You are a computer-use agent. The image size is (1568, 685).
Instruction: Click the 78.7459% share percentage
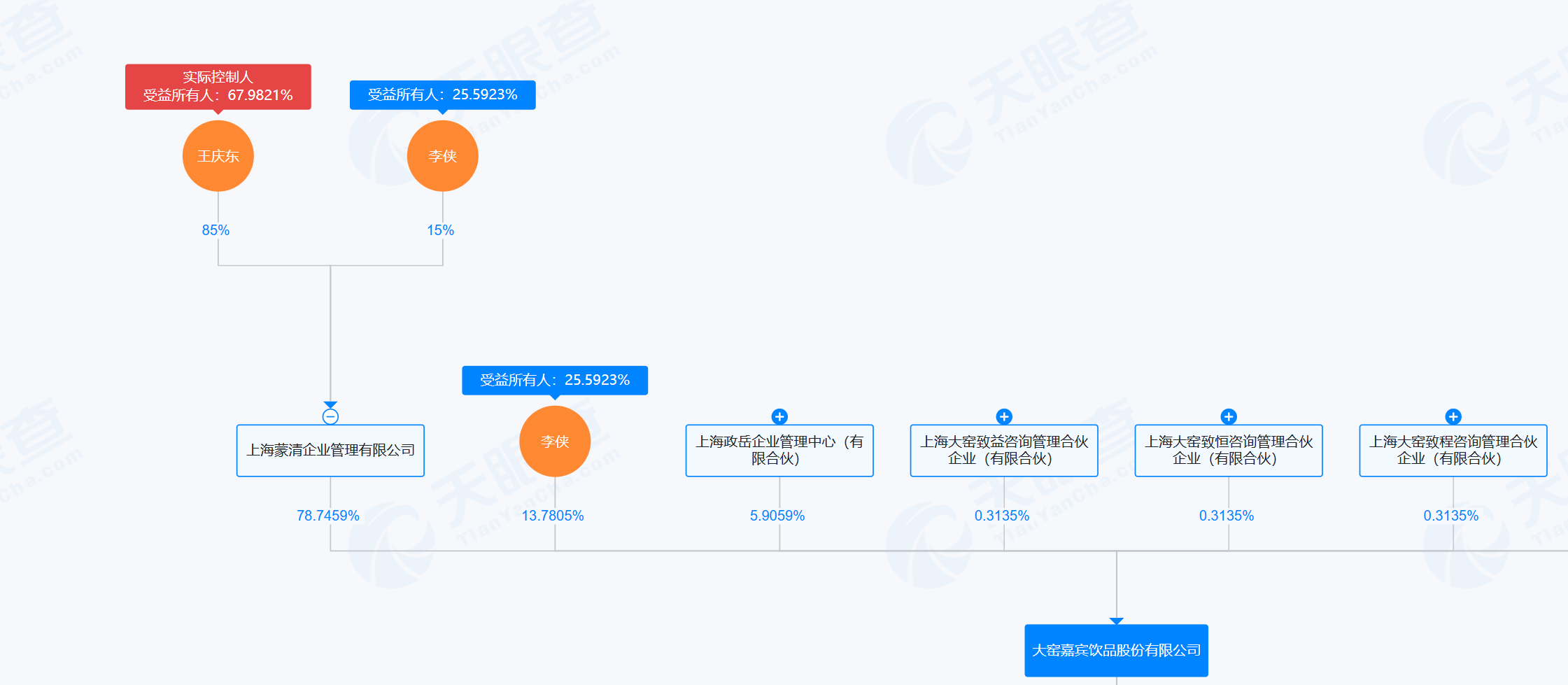328,516
